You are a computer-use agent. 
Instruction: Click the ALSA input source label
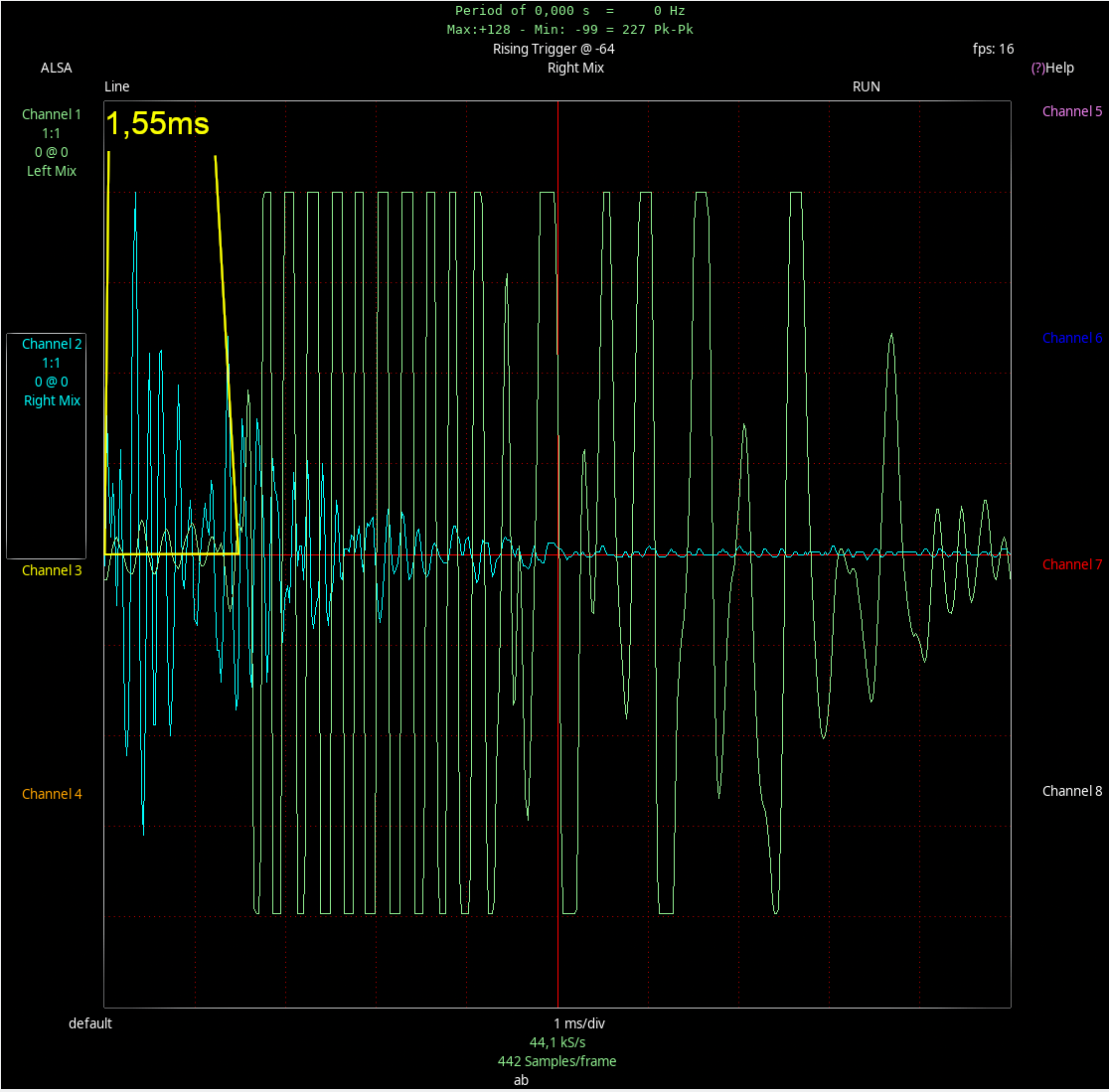click(56, 68)
